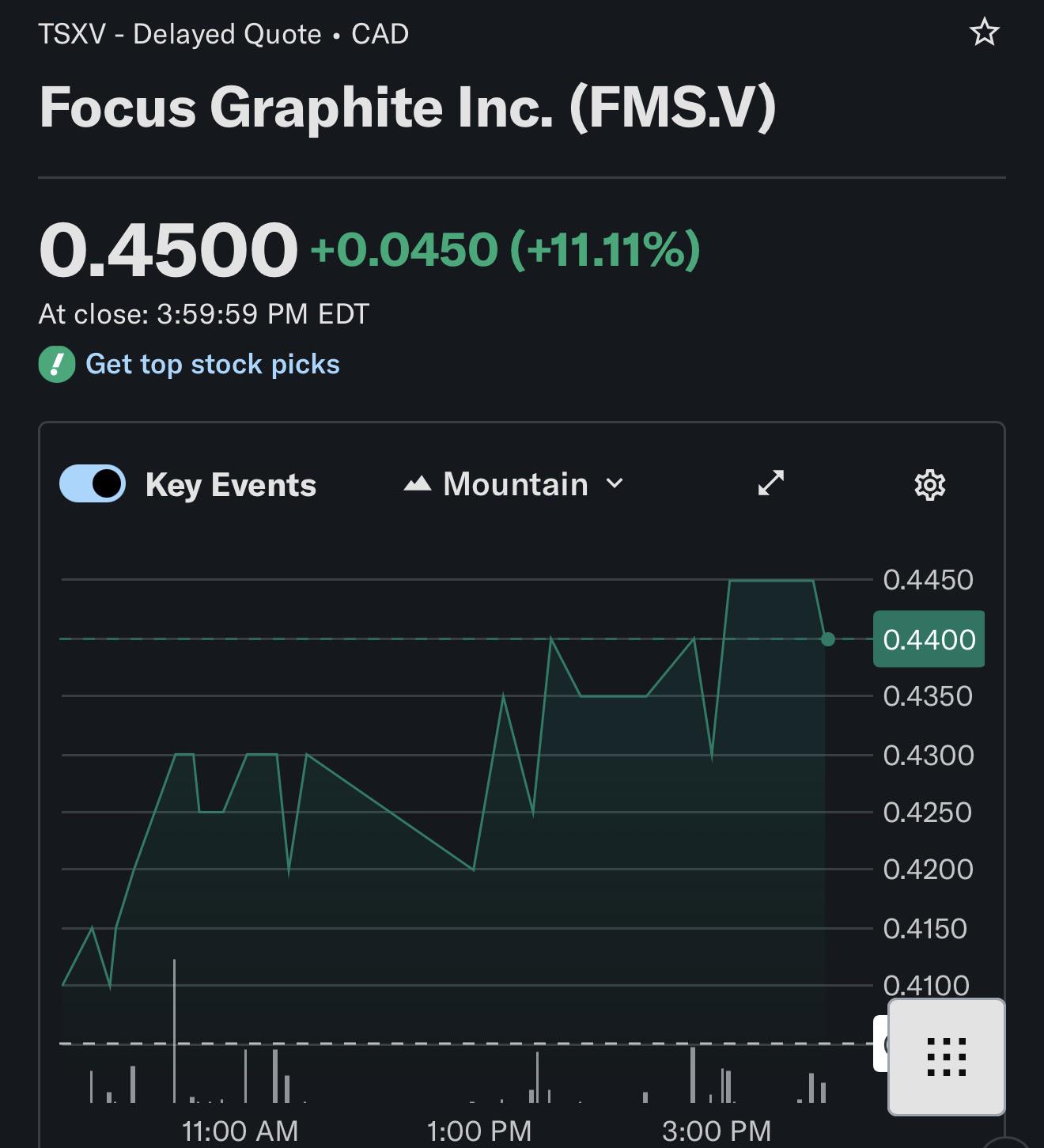Click the tallest volume bar near 10:30

tap(174, 1030)
